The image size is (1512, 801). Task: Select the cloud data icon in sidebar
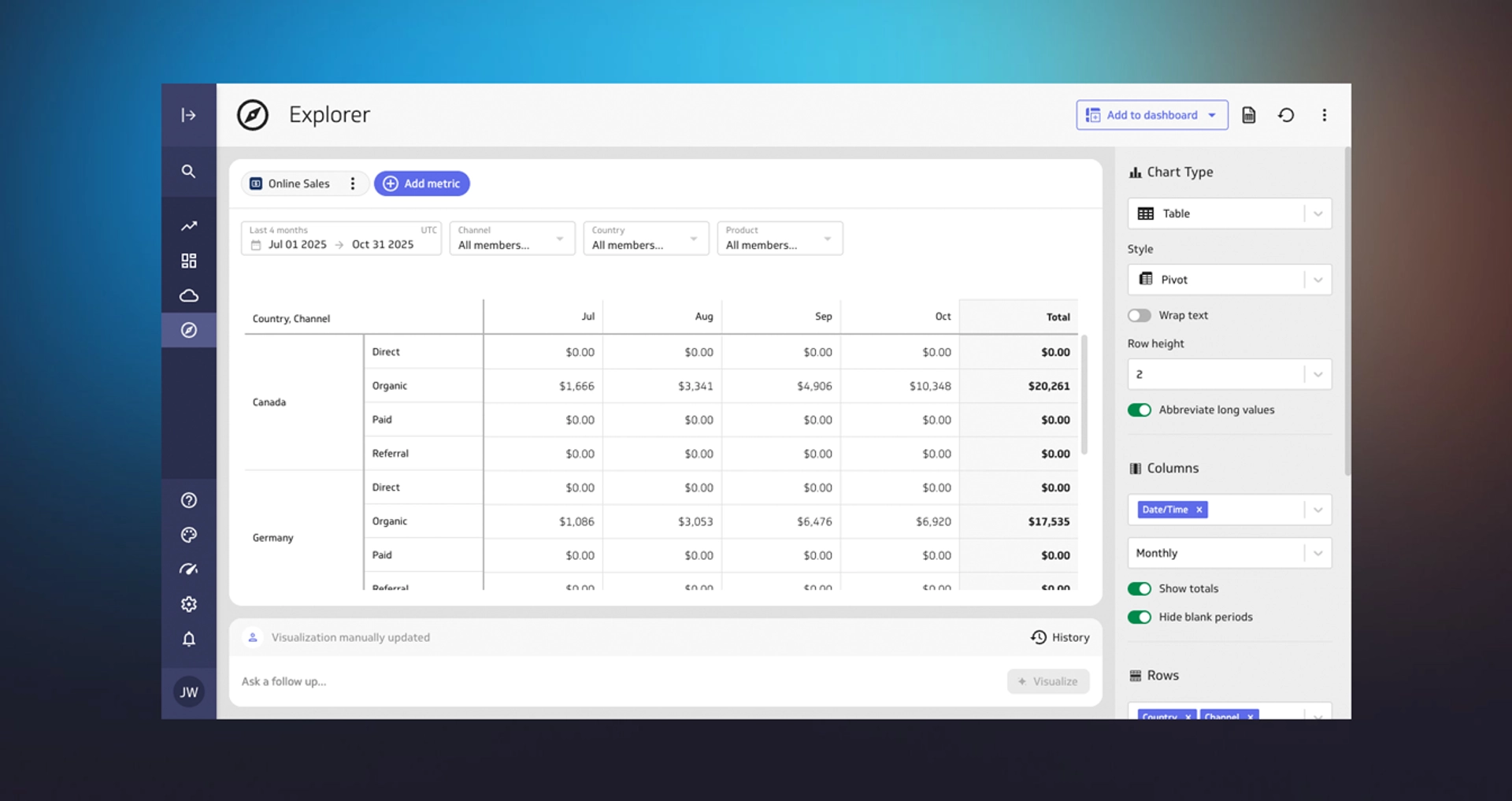point(188,295)
